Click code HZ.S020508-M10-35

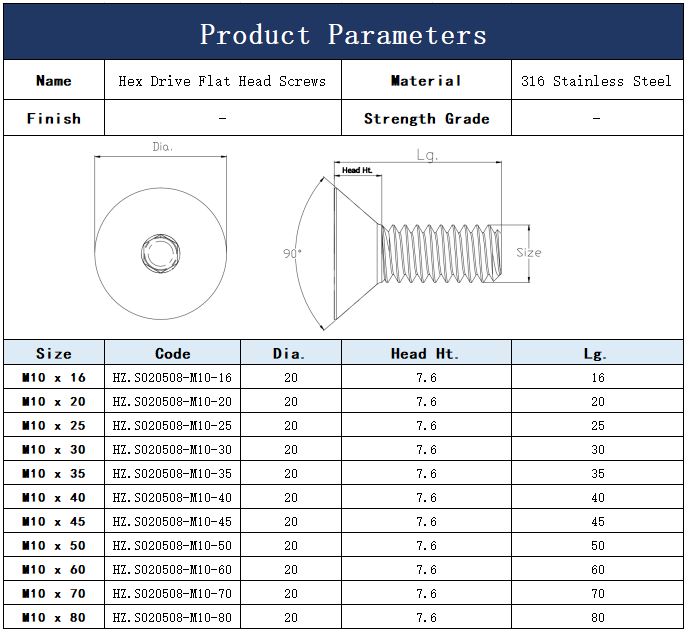(x=172, y=473)
